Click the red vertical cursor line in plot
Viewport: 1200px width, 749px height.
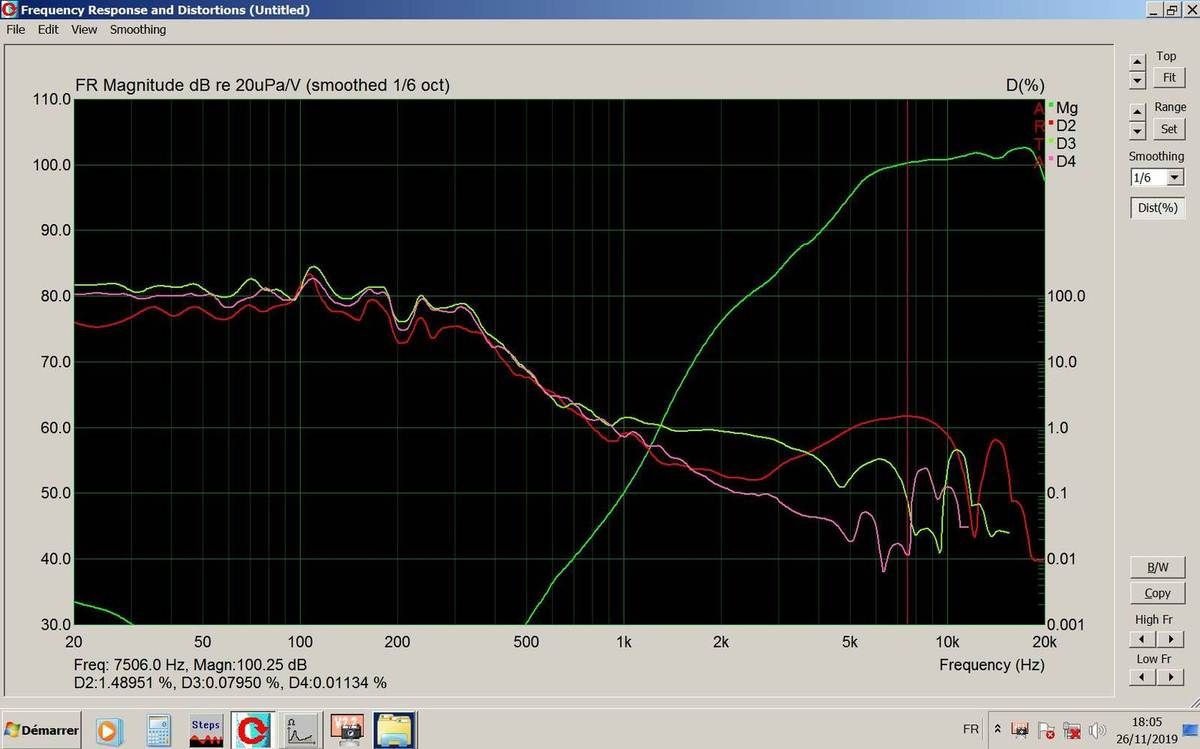(x=907, y=360)
